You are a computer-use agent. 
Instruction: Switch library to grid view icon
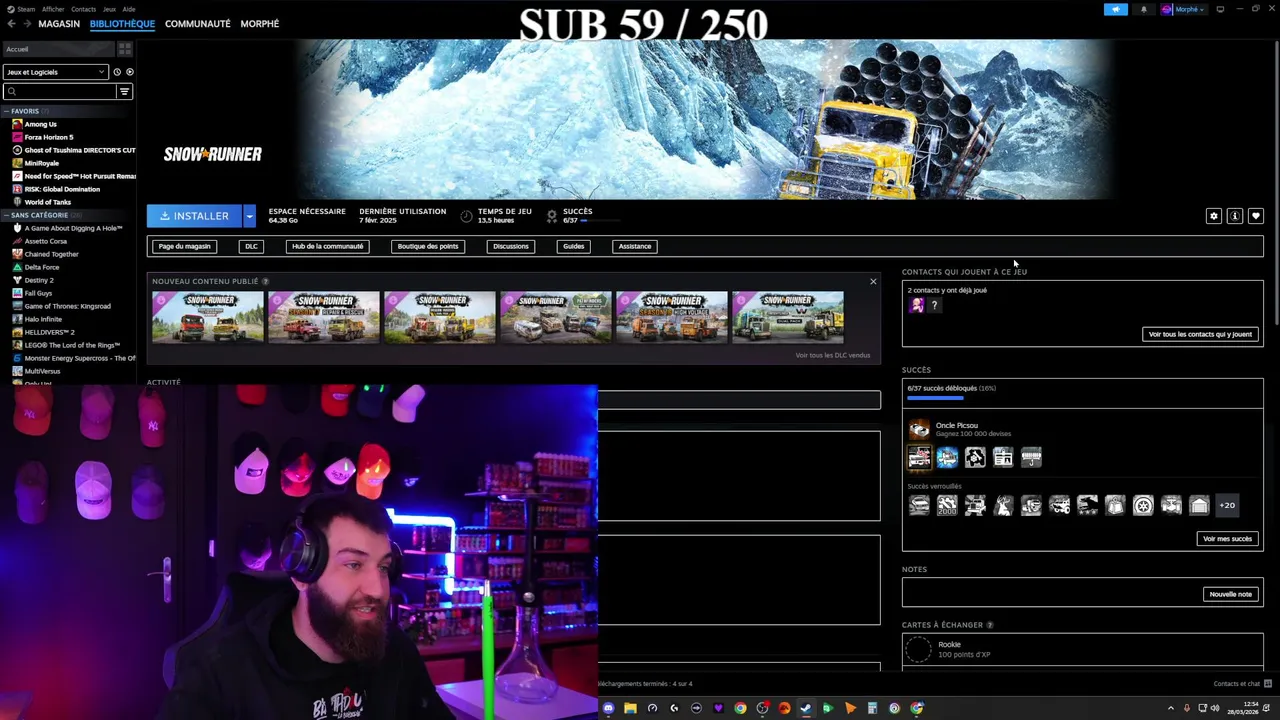point(125,49)
